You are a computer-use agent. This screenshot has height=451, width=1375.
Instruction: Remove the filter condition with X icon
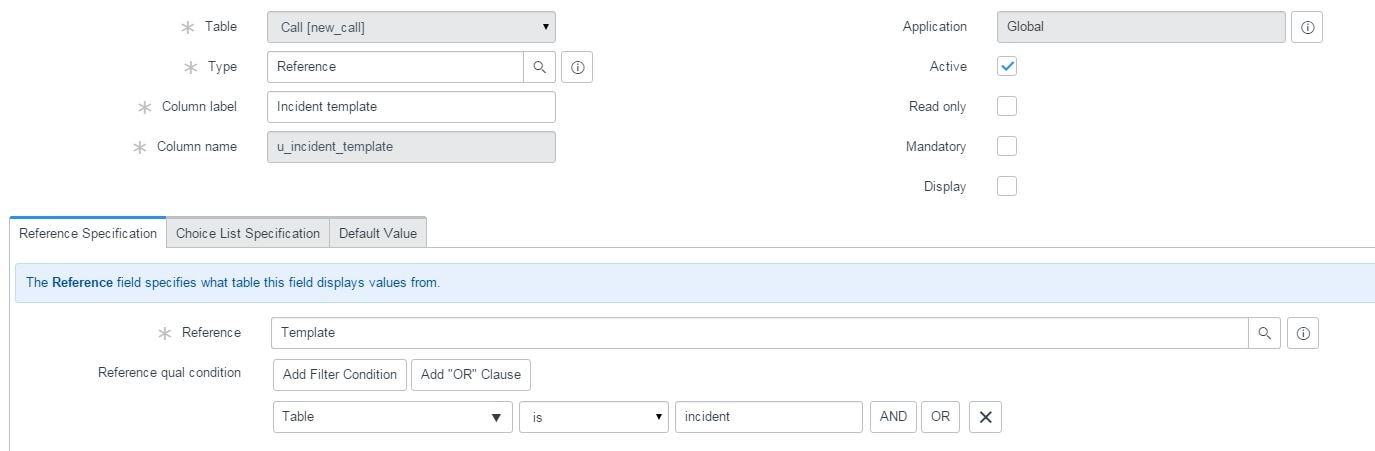pos(985,417)
